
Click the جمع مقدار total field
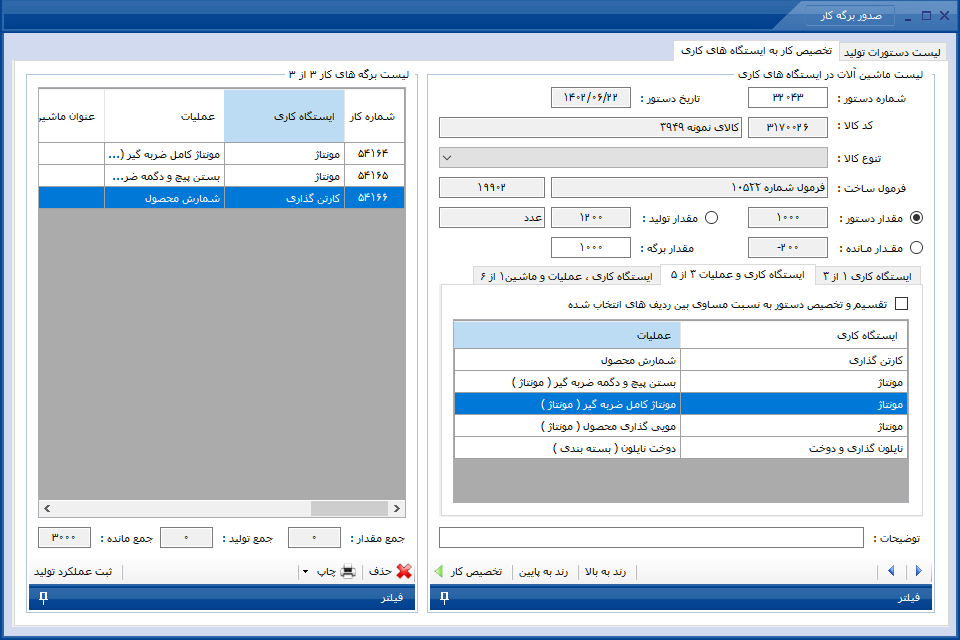(x=314, y=537)
